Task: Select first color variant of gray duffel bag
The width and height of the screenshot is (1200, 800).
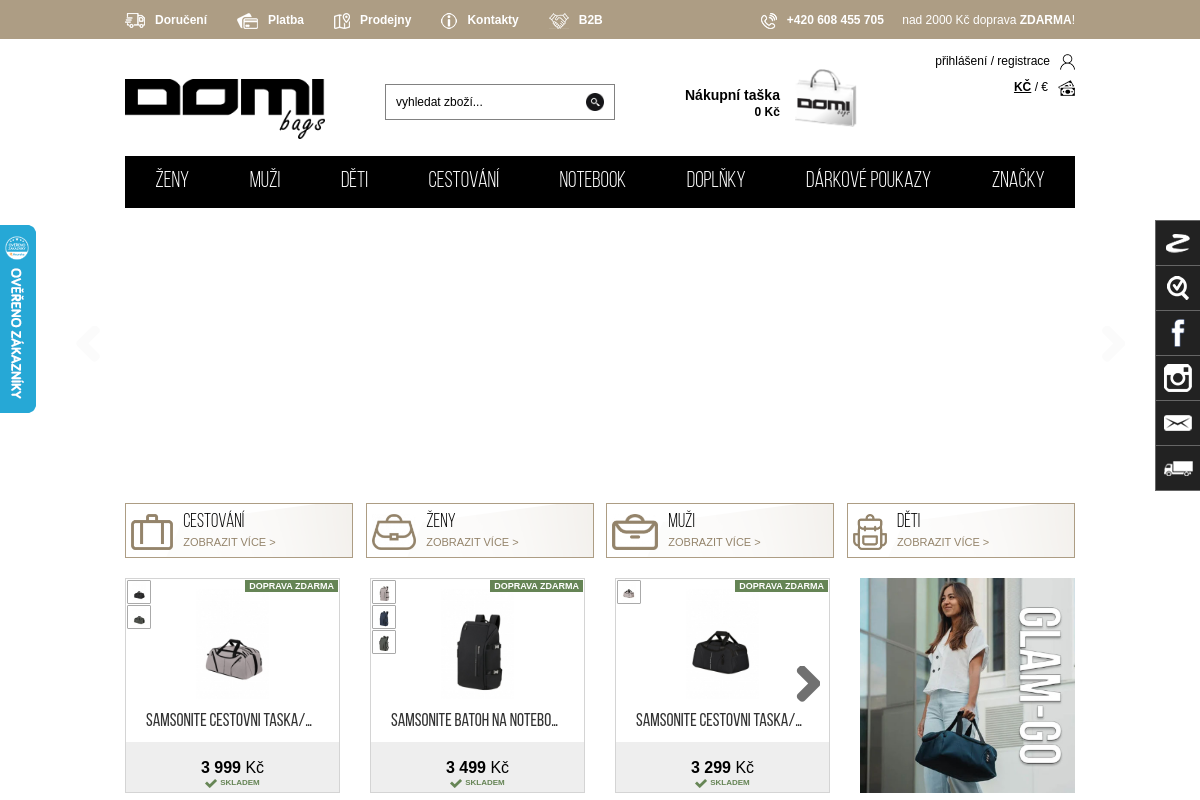Action: [139, 593]
